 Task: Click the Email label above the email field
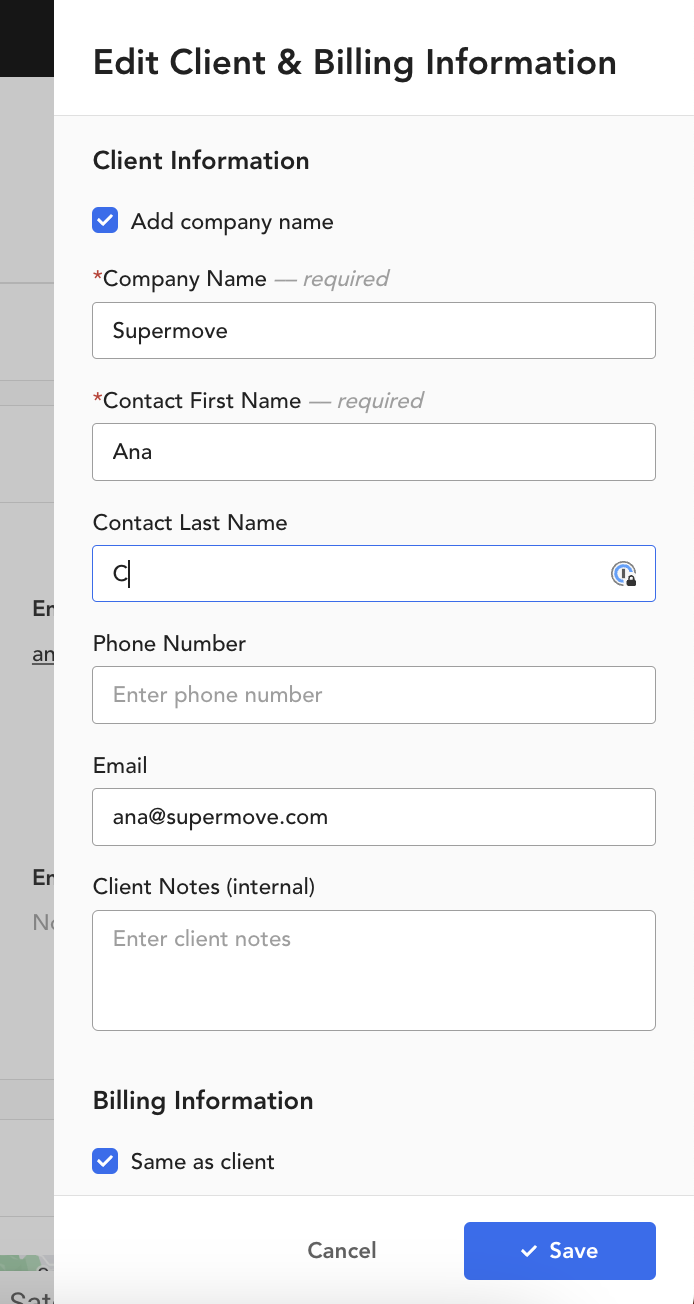pyautogui.click(x=120, y=766)
